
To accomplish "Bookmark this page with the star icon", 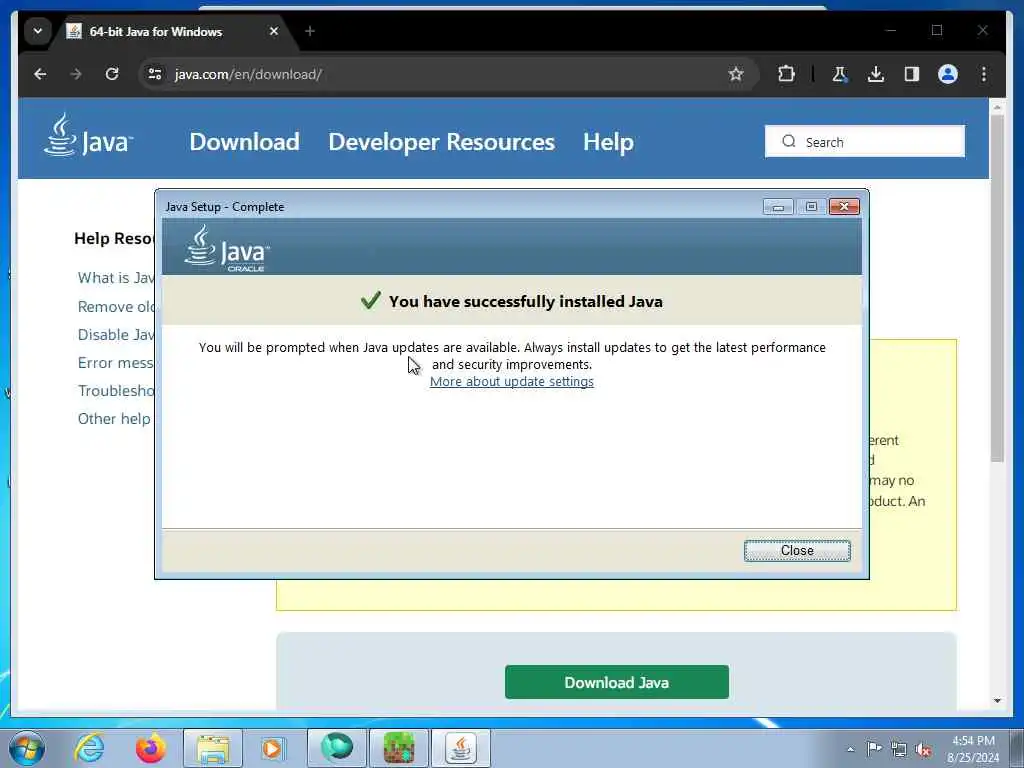I will (x=736, y=74).
